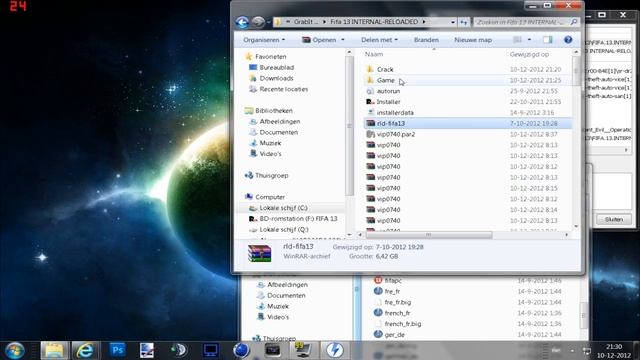The height and width of the screenshot is (360, 640).
Task: Expand the Openen dropdown arrow
Action: pos(342,40)
